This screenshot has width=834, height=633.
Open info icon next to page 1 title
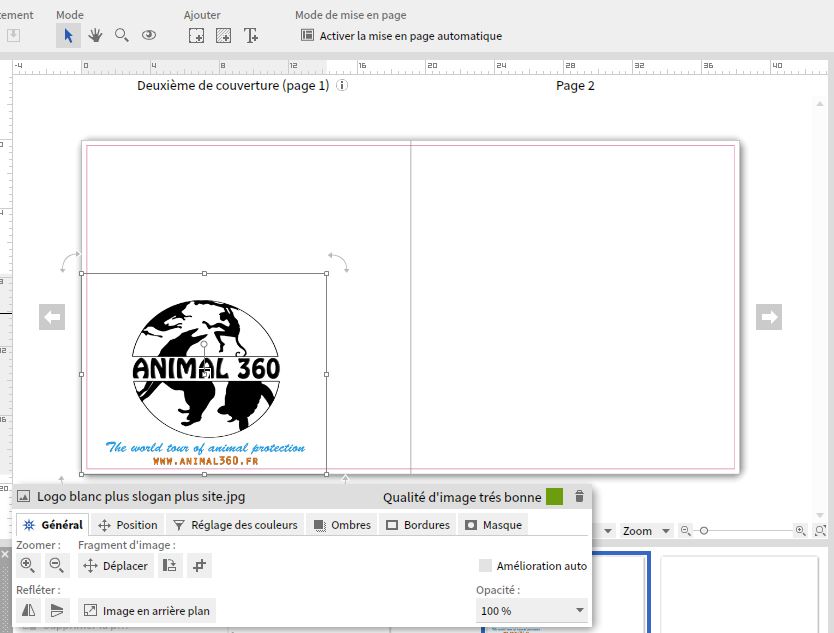coord(342,85)
